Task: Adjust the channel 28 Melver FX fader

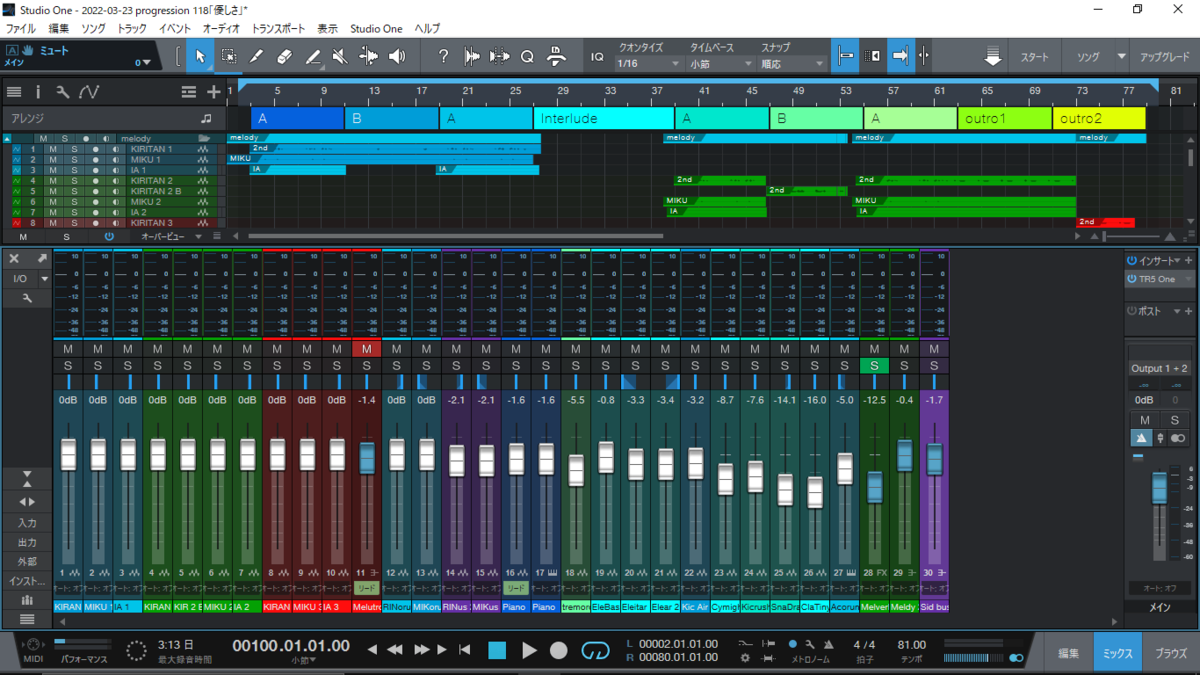Action: click(875, 487)
